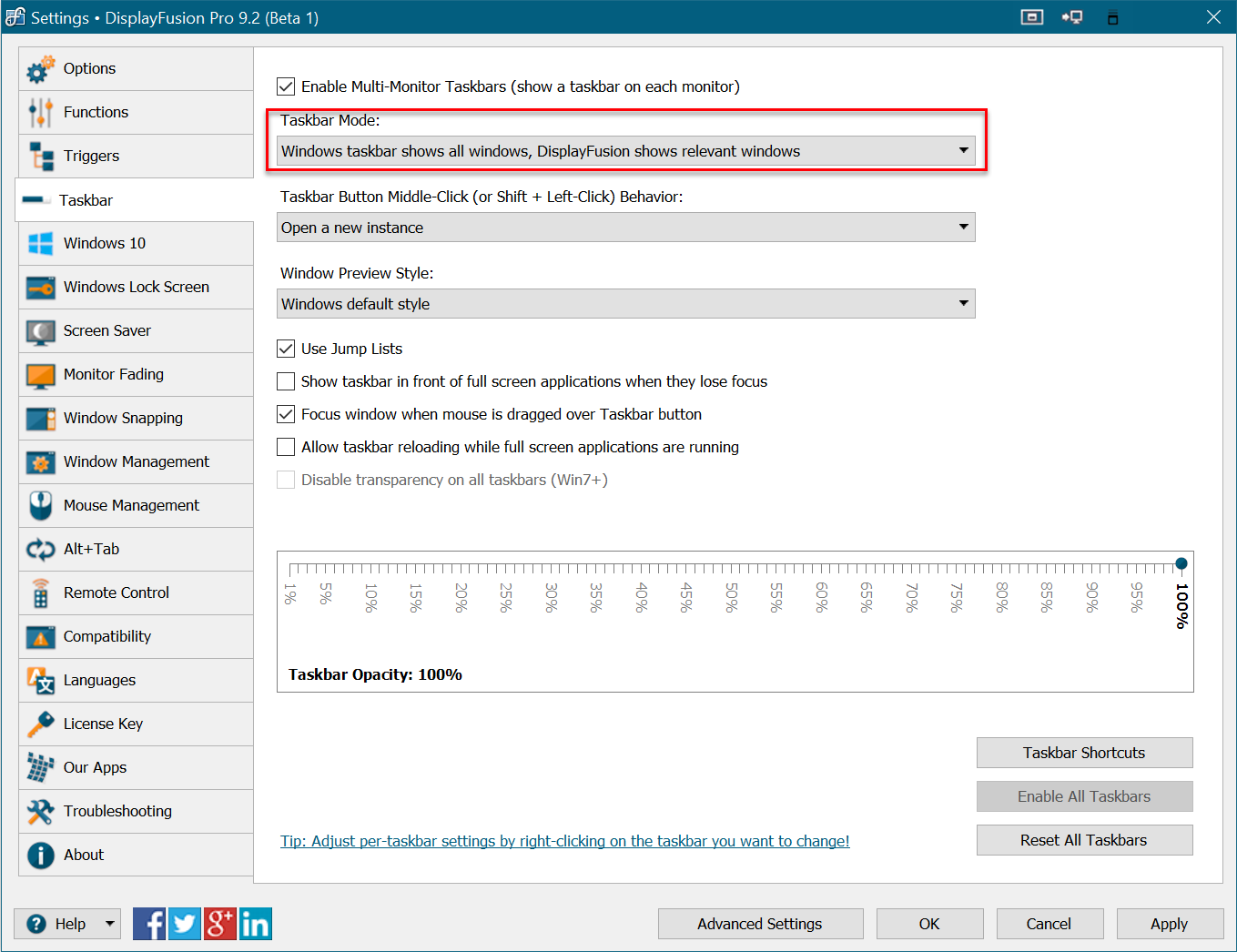Check Allow taskbar reloading during full screen applications
Screen dimensions: 1237x952
(x=286, y=447)
